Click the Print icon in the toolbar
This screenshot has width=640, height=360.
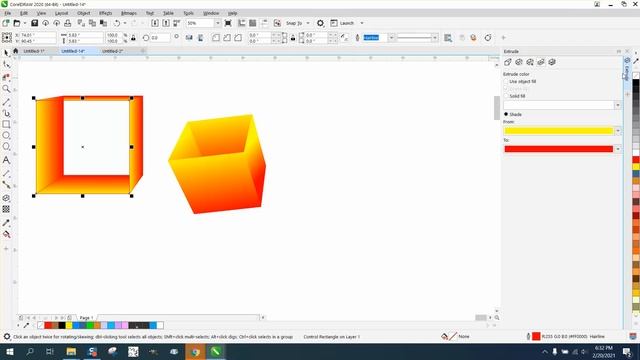pos(68,23)
